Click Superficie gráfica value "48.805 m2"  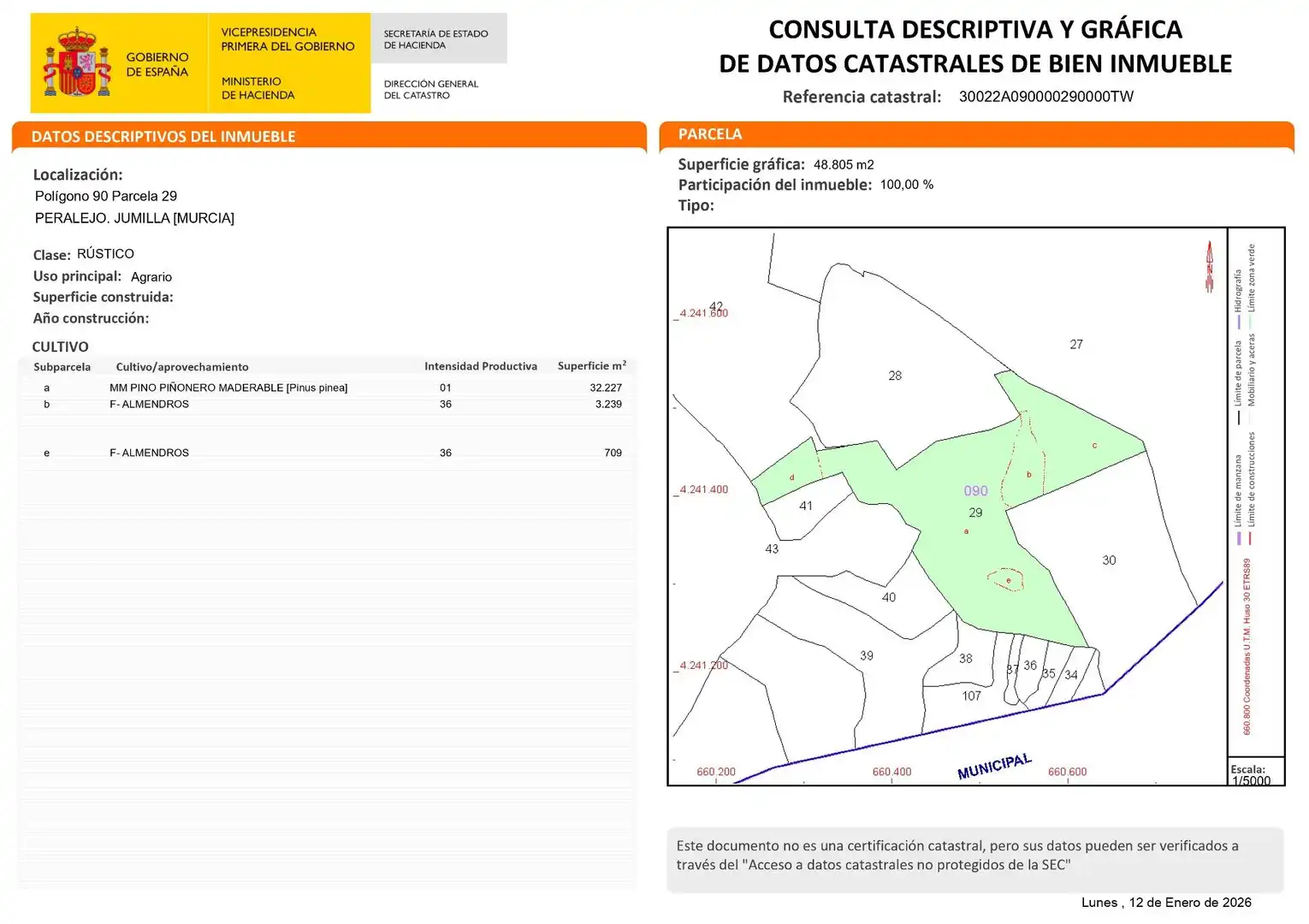click(844, 164)
